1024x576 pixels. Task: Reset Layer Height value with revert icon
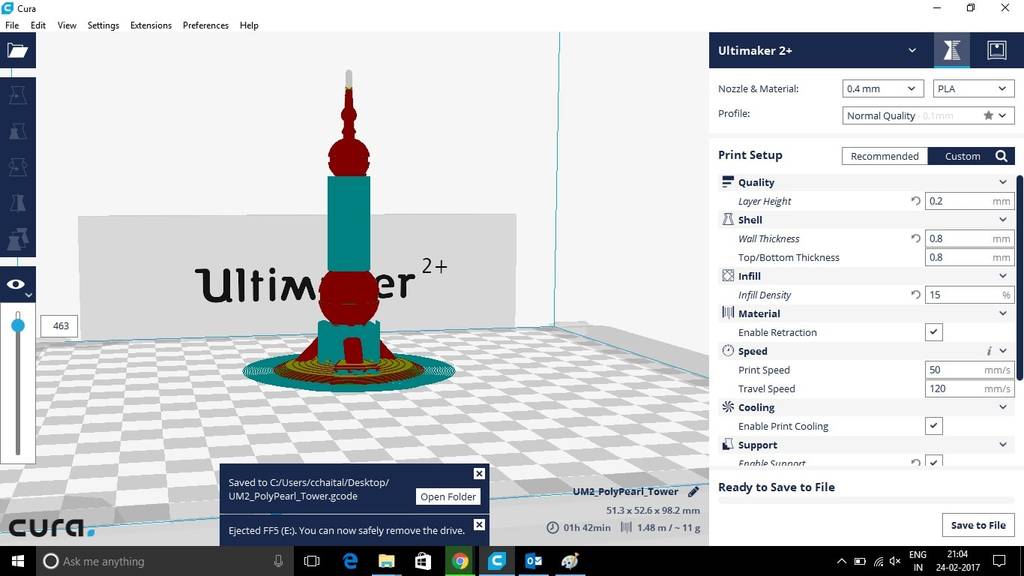[916, 201]
